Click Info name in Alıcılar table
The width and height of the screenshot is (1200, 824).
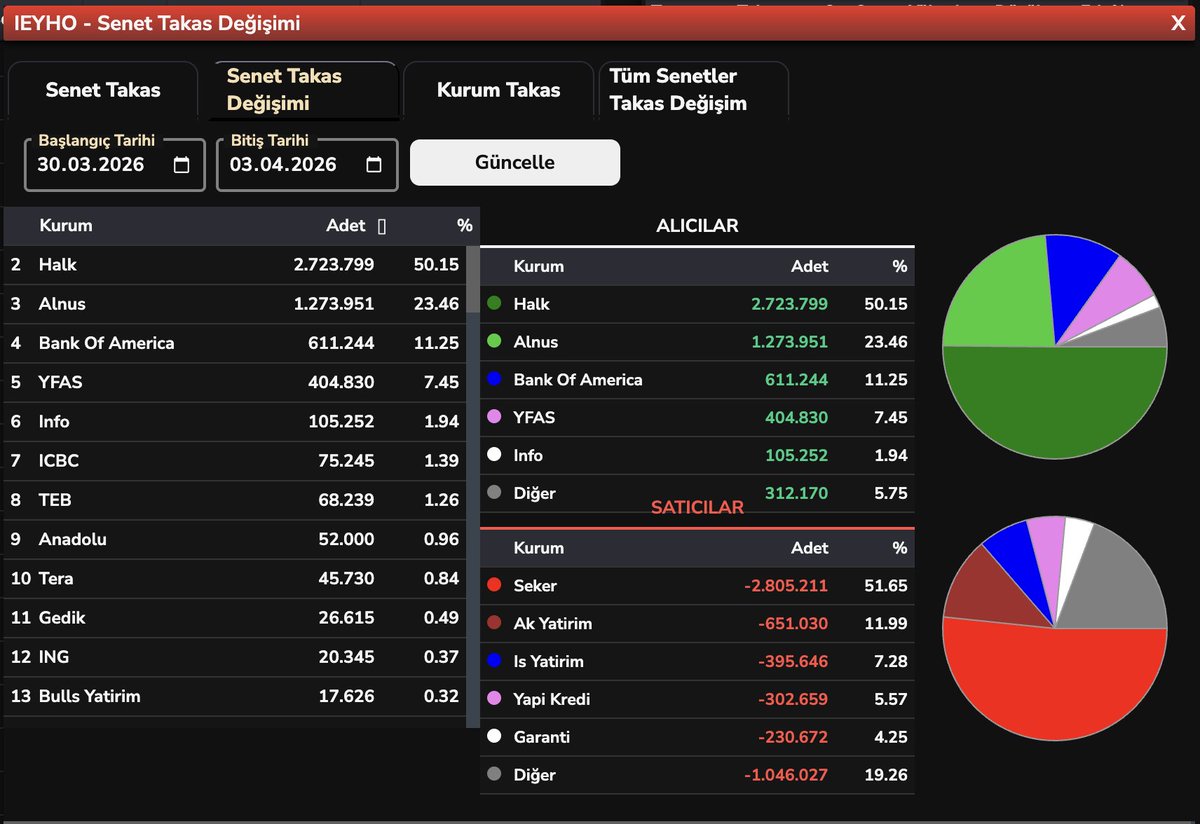528,456
